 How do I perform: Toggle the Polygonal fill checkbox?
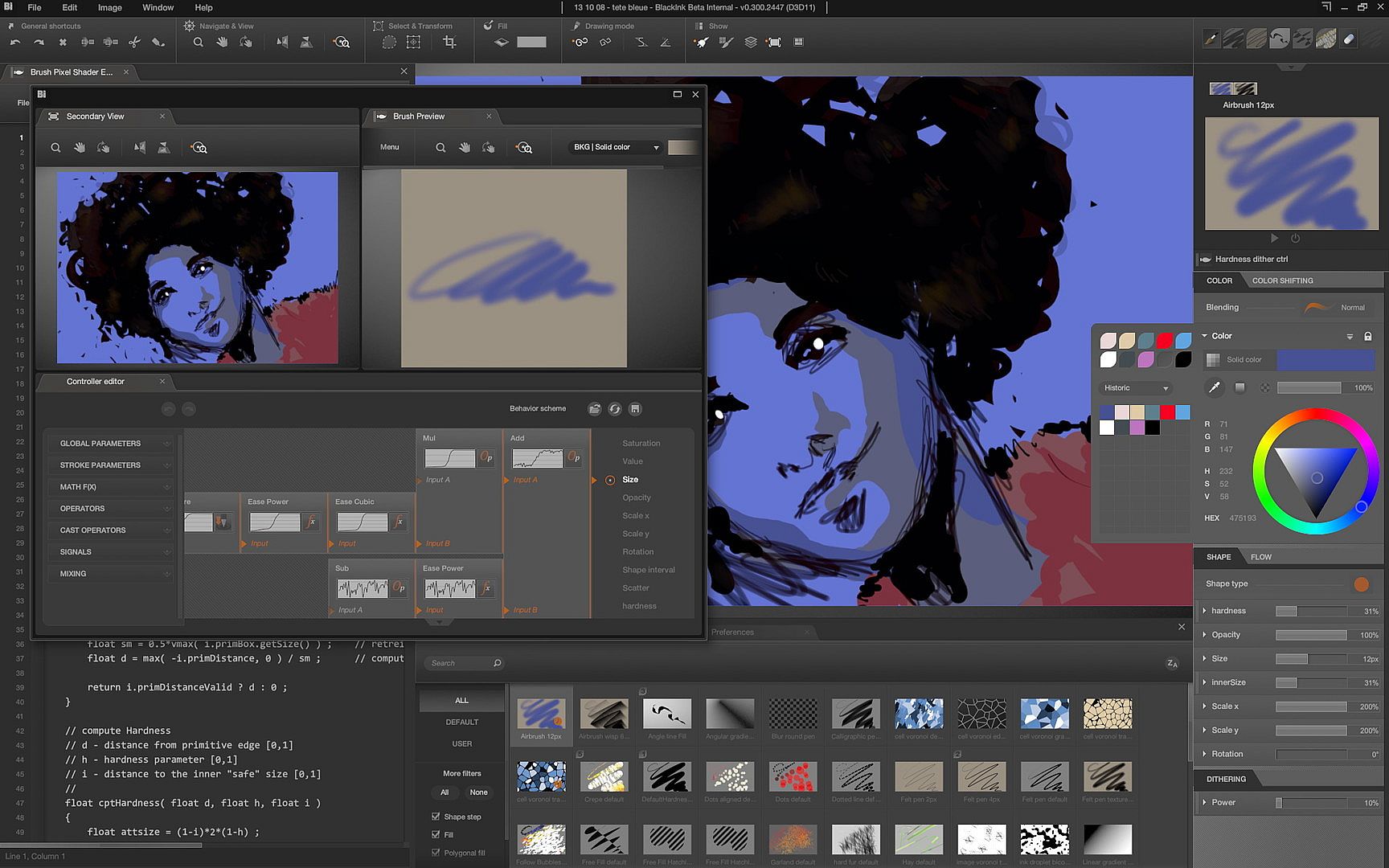(436, 853)
